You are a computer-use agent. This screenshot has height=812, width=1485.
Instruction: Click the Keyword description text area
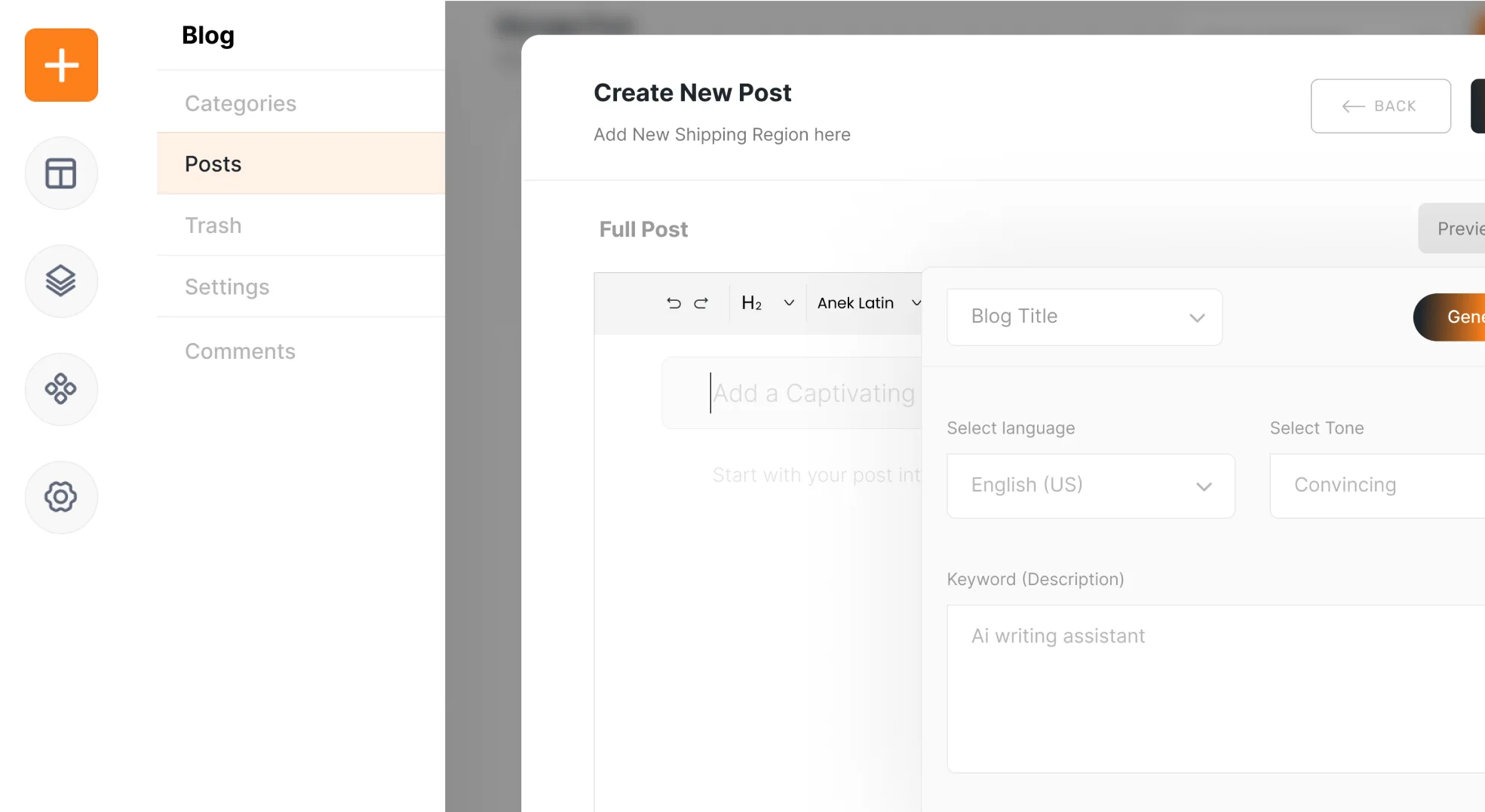[1214, 688]
